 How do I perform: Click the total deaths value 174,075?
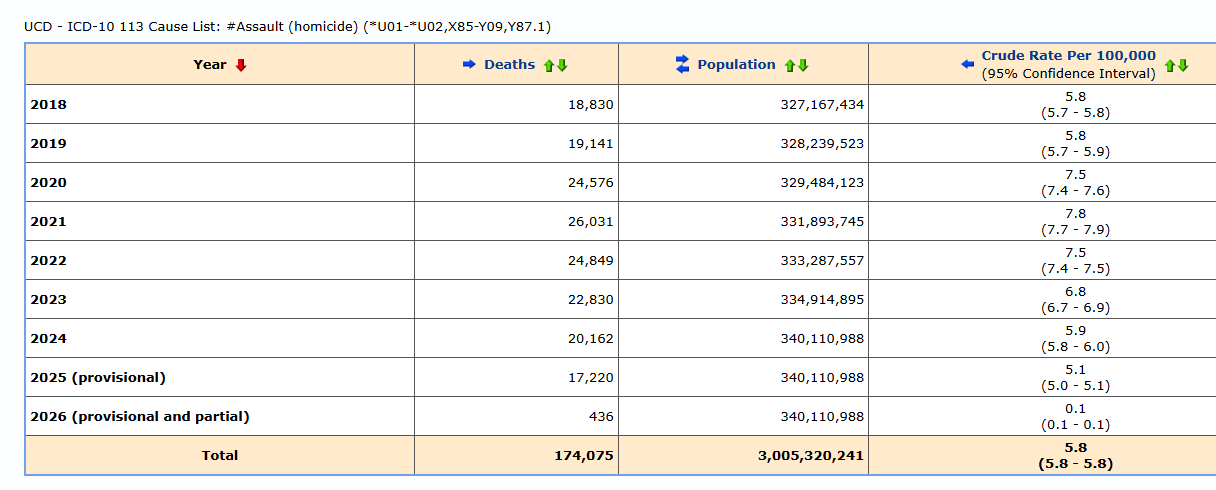584,456
